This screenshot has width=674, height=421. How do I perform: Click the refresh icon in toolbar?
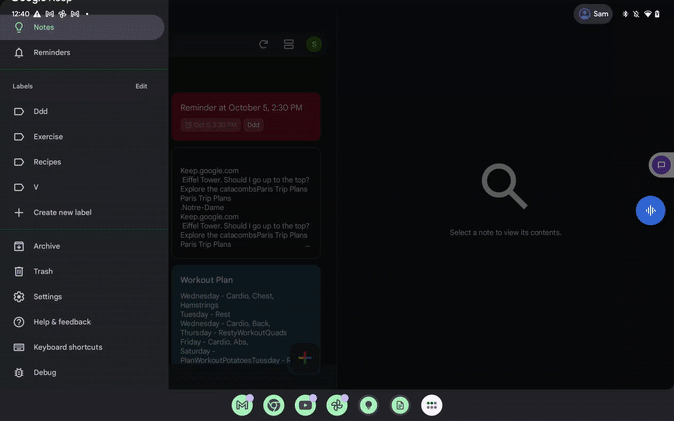pyautogui.click(x=263, y=44)
